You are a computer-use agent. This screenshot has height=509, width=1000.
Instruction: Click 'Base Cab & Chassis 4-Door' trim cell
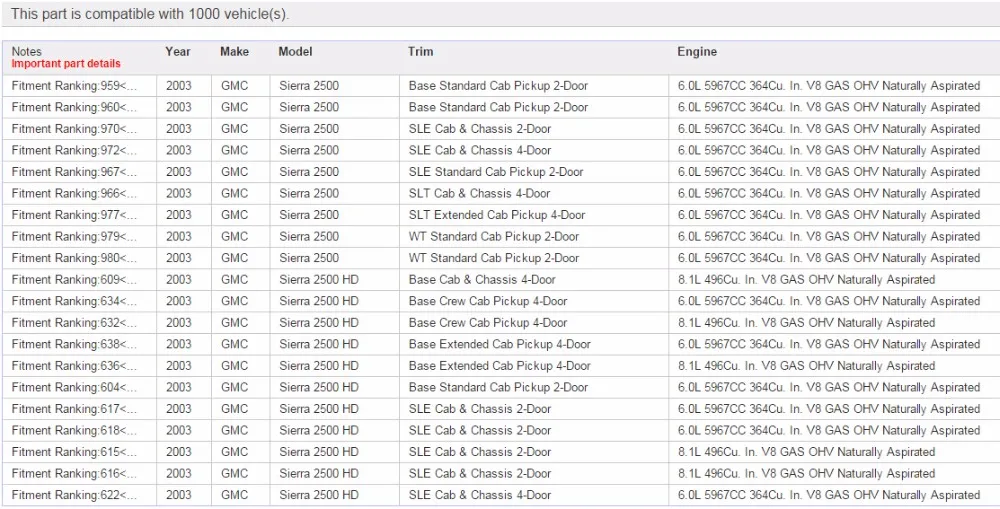coord(534,280)
